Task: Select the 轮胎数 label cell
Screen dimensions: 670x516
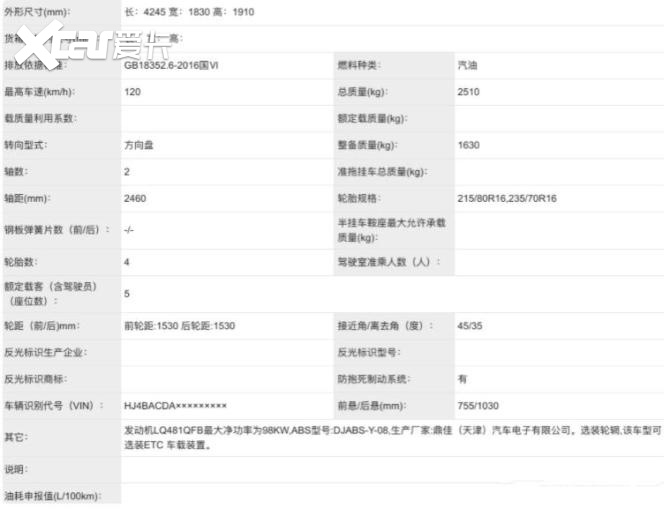Action: point(21,262)
